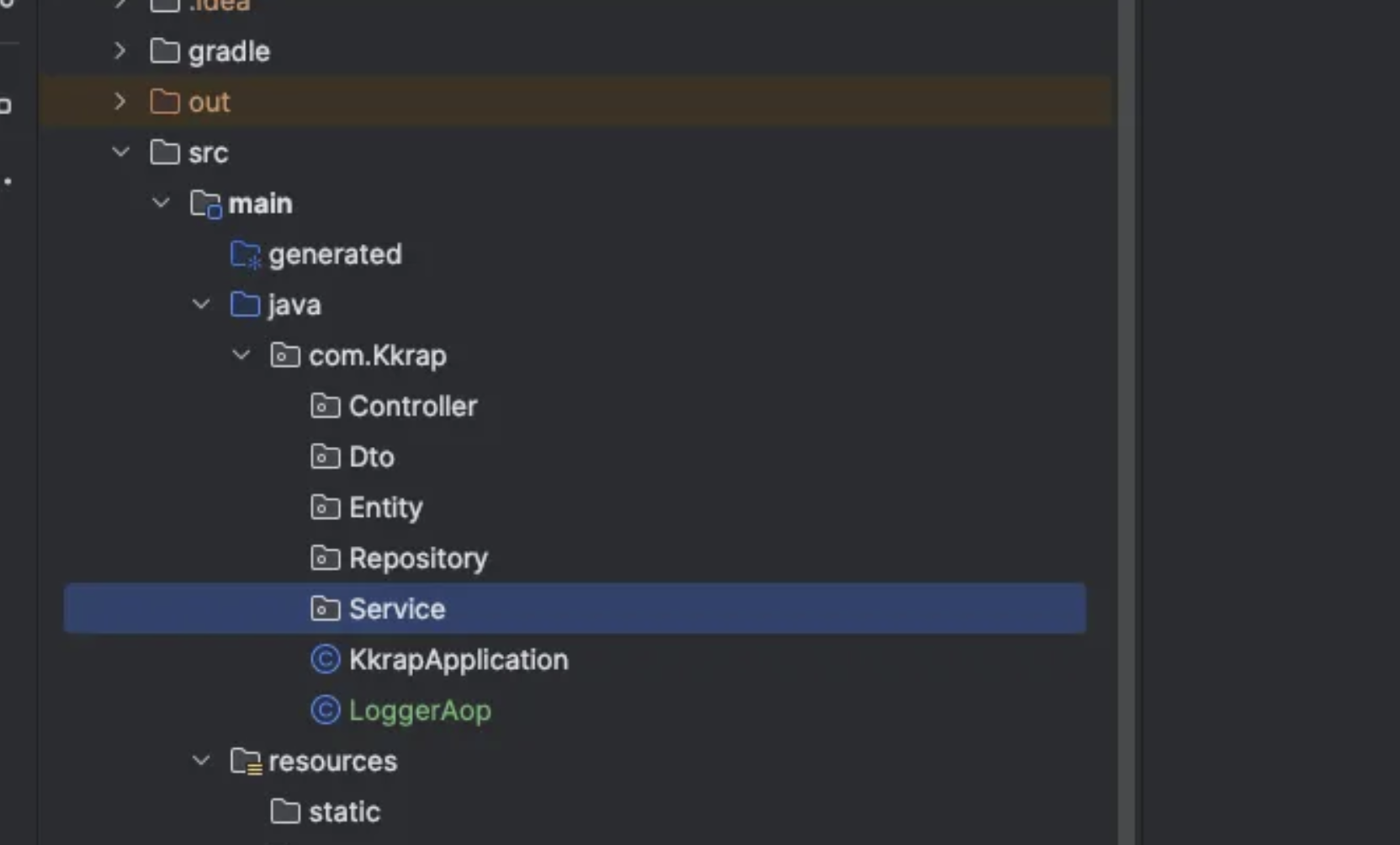Click the orange out folder icon

pyautogui.click(x=165, y=102)
